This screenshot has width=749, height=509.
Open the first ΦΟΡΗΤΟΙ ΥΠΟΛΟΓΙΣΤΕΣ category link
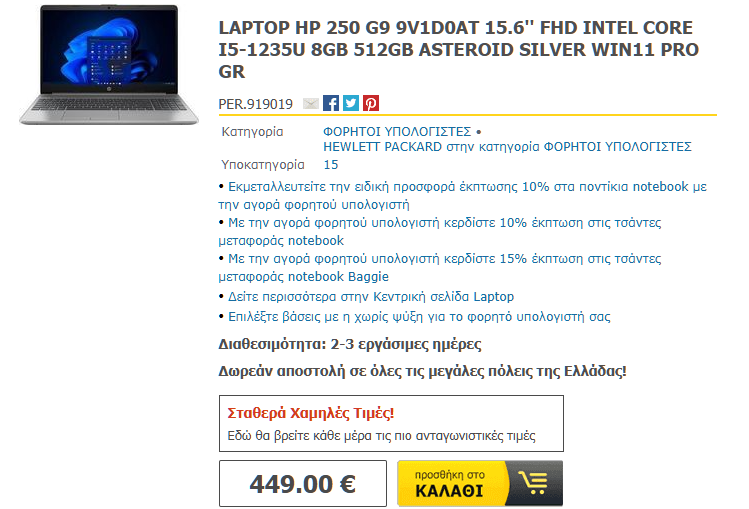point(397,131)
